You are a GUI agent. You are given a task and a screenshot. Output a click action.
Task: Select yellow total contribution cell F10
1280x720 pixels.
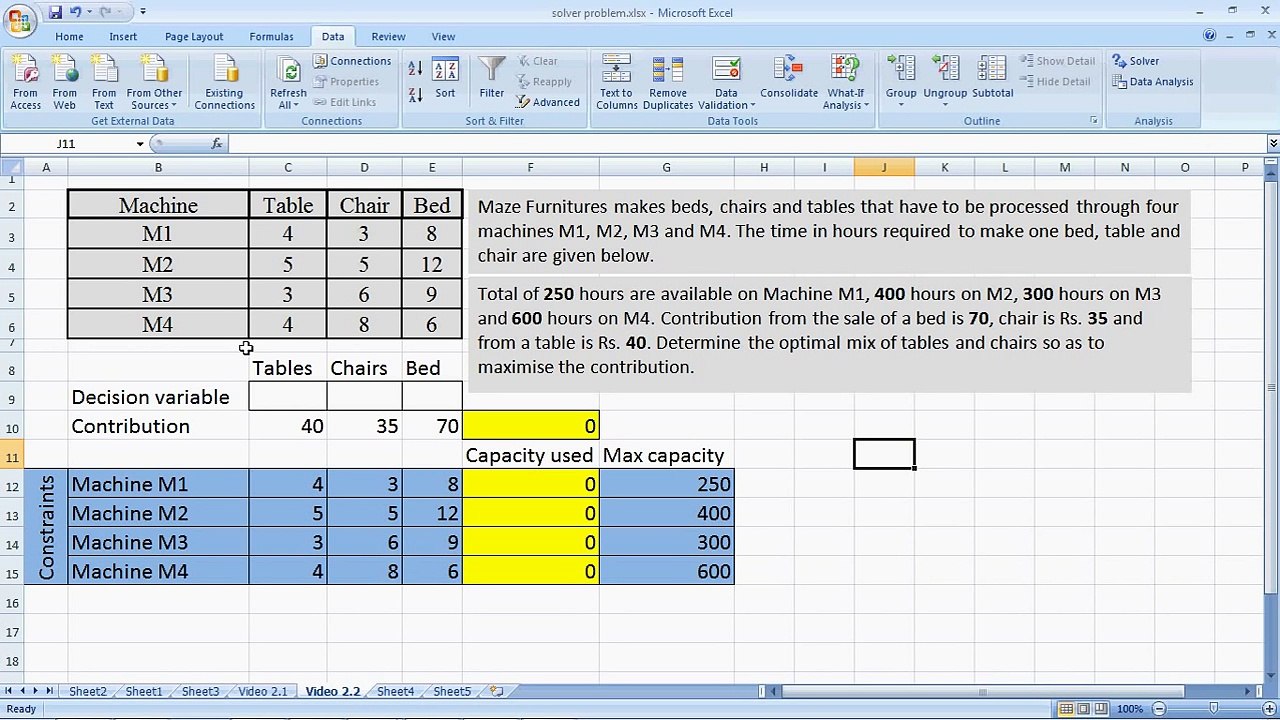(531, 426)
